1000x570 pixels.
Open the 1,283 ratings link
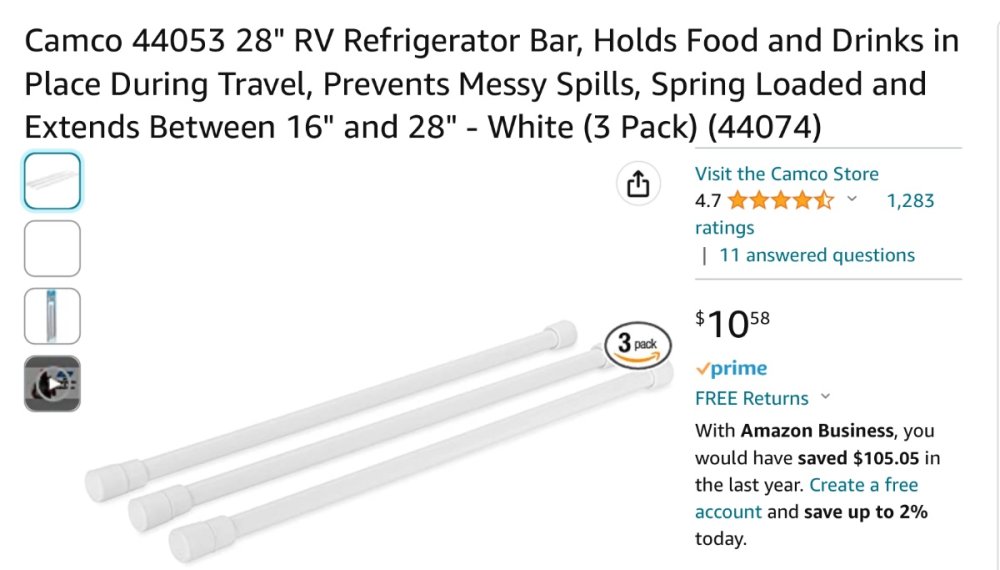click(910, 201)
